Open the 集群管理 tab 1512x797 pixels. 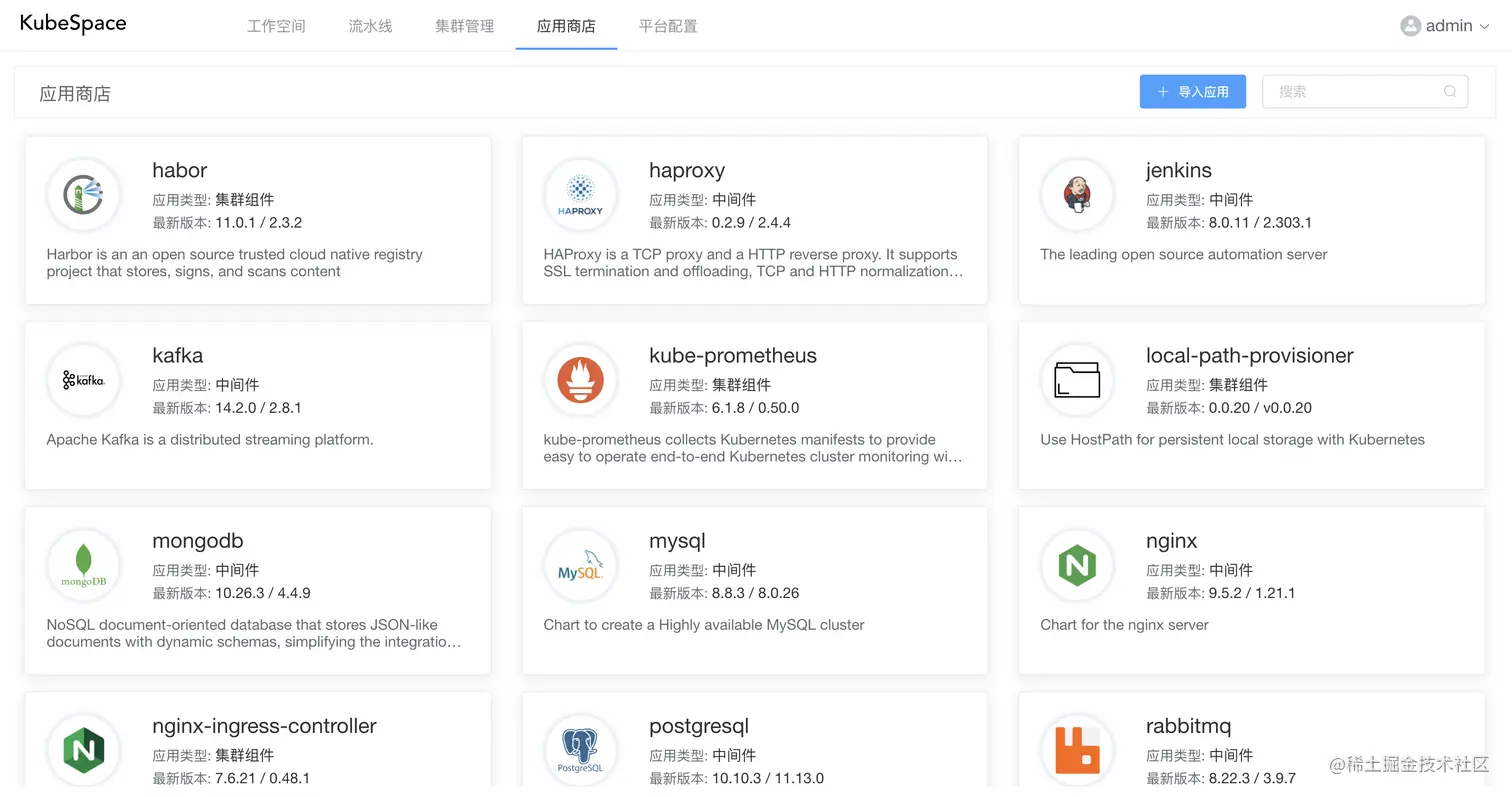[465, 26]
